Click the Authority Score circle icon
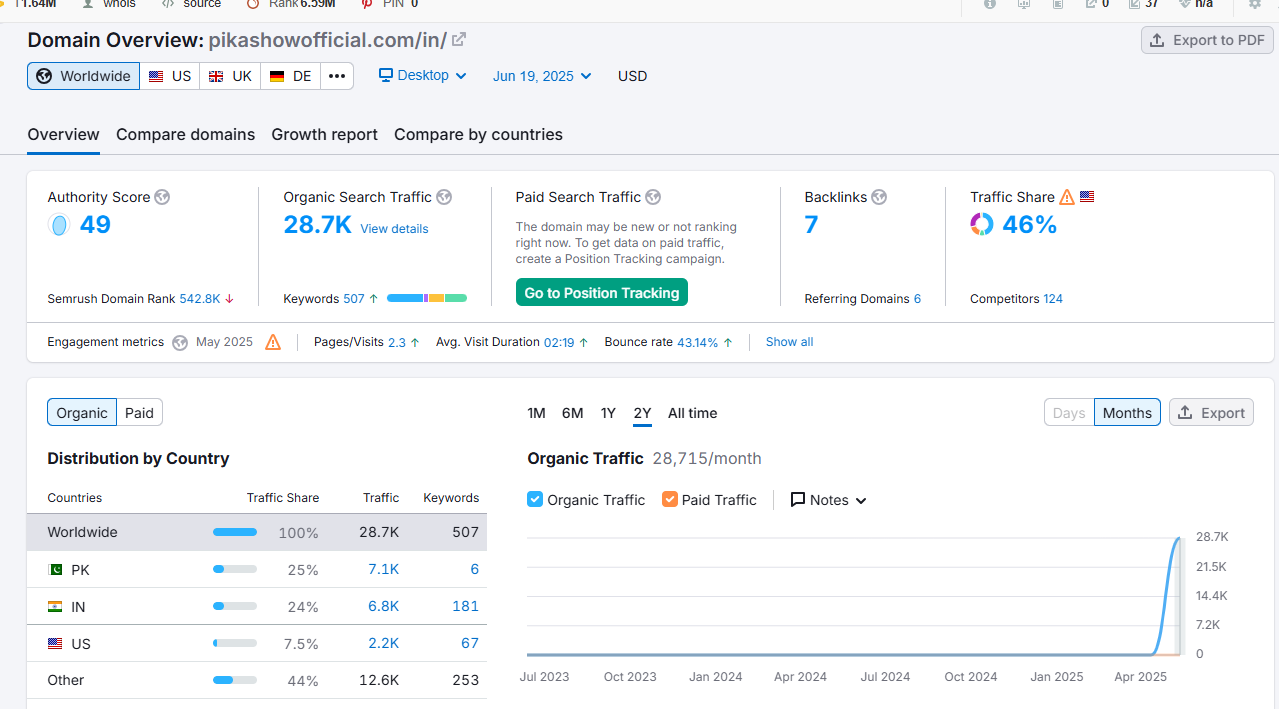This screenshot has width=1279, height=709. click(x=59, y=225)
